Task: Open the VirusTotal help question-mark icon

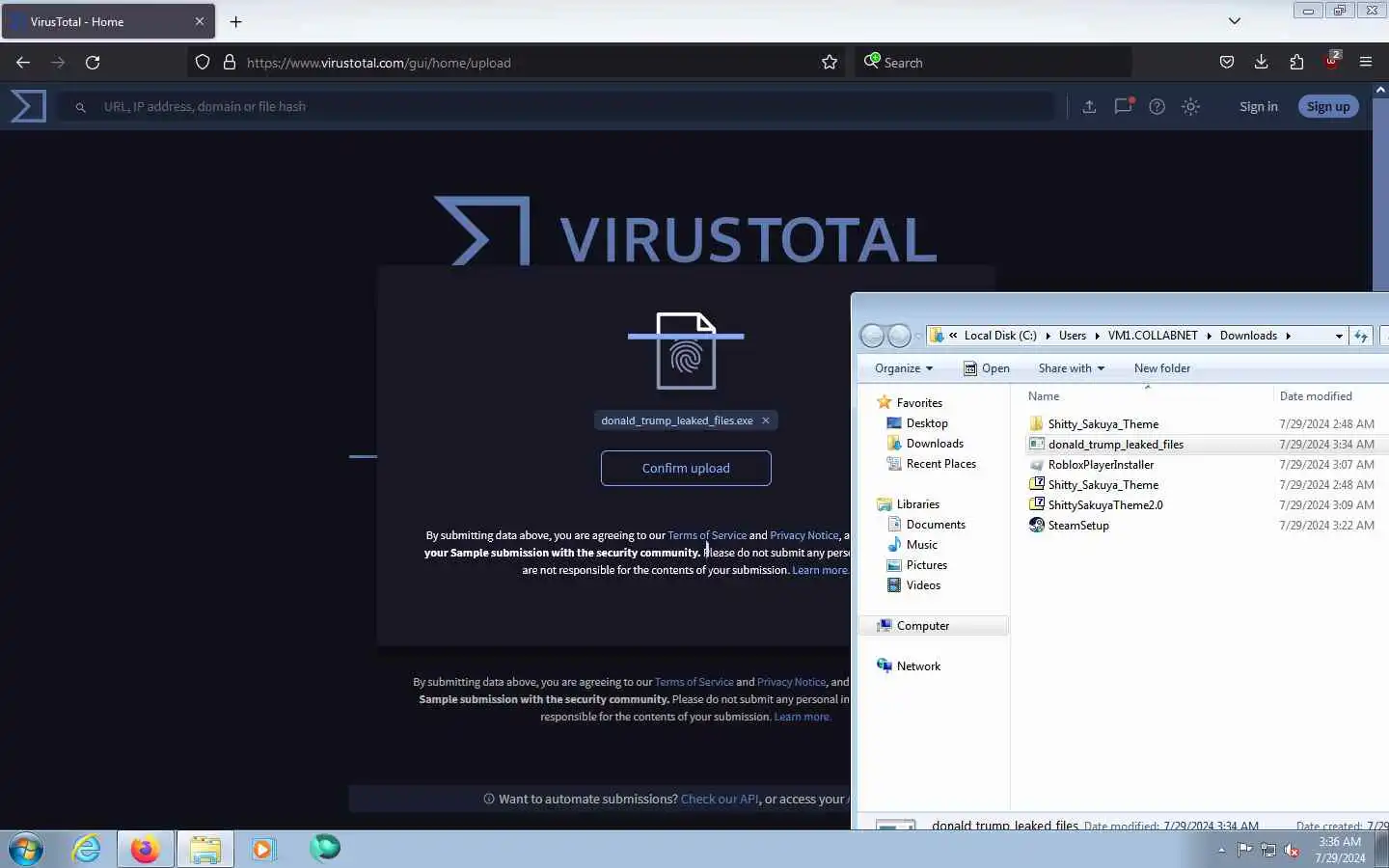Action: 1157,107
